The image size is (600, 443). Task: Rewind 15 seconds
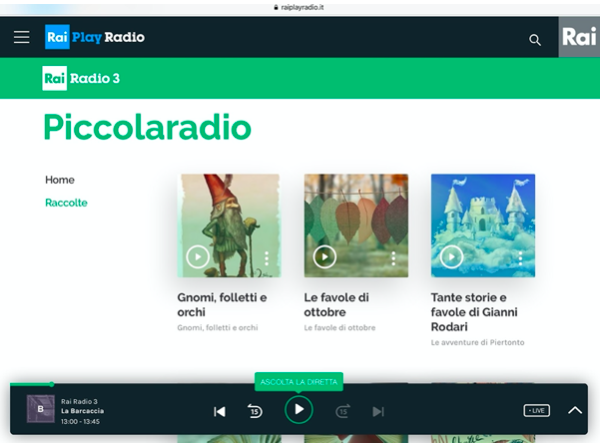(x=254, y=411)
